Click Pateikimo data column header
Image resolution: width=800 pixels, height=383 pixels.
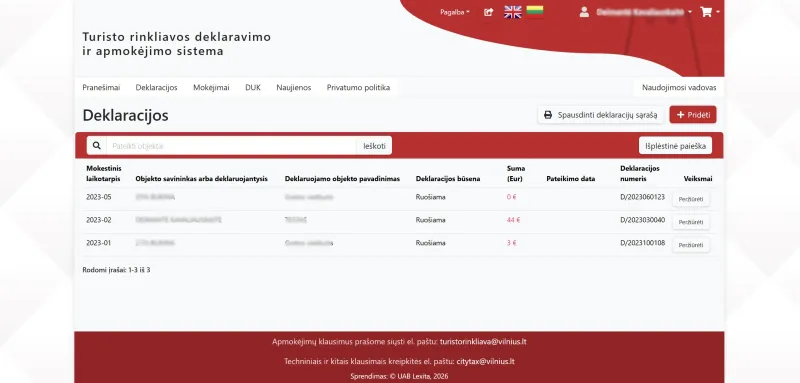(x=570, y=179)
